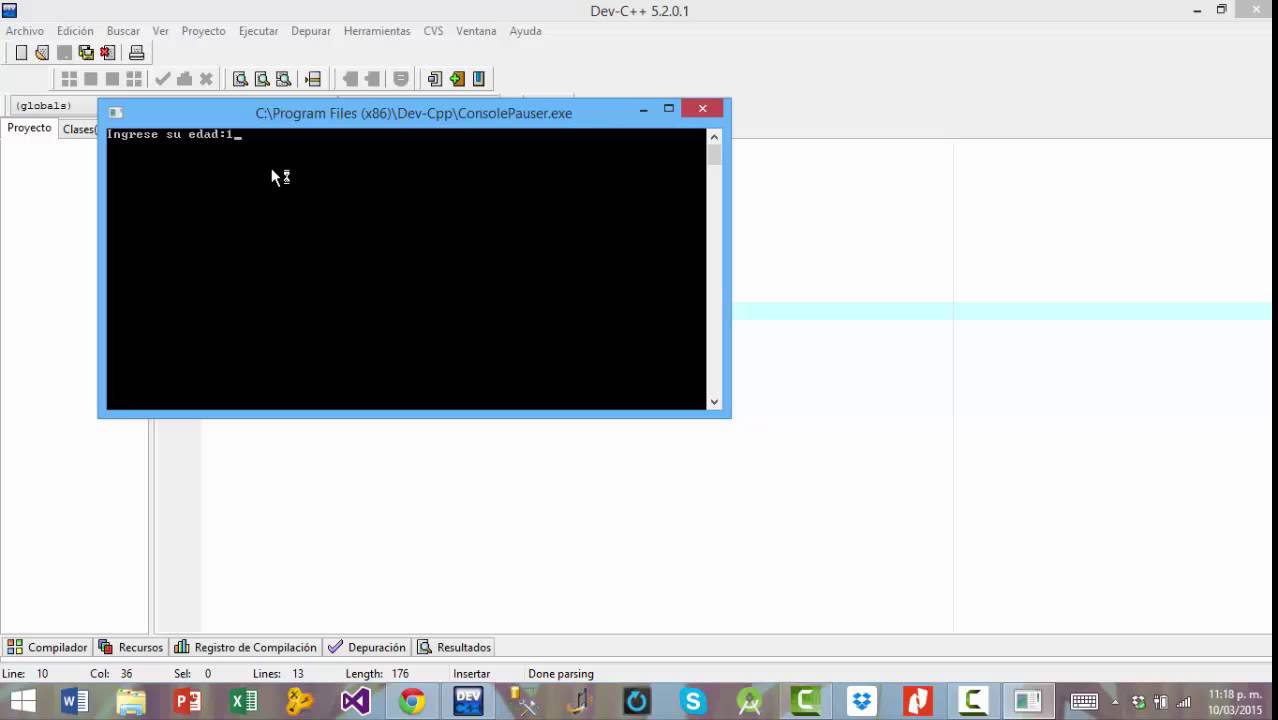Click the grayed Save toolbar icon
1278x720 pixels.
pyautogui.click(x=64, y=53)
